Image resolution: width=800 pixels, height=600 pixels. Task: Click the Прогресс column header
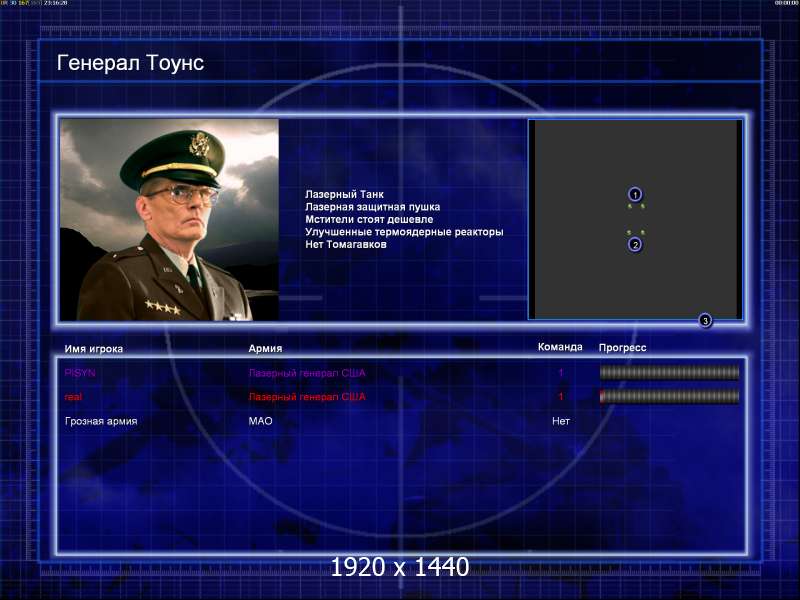622,348
